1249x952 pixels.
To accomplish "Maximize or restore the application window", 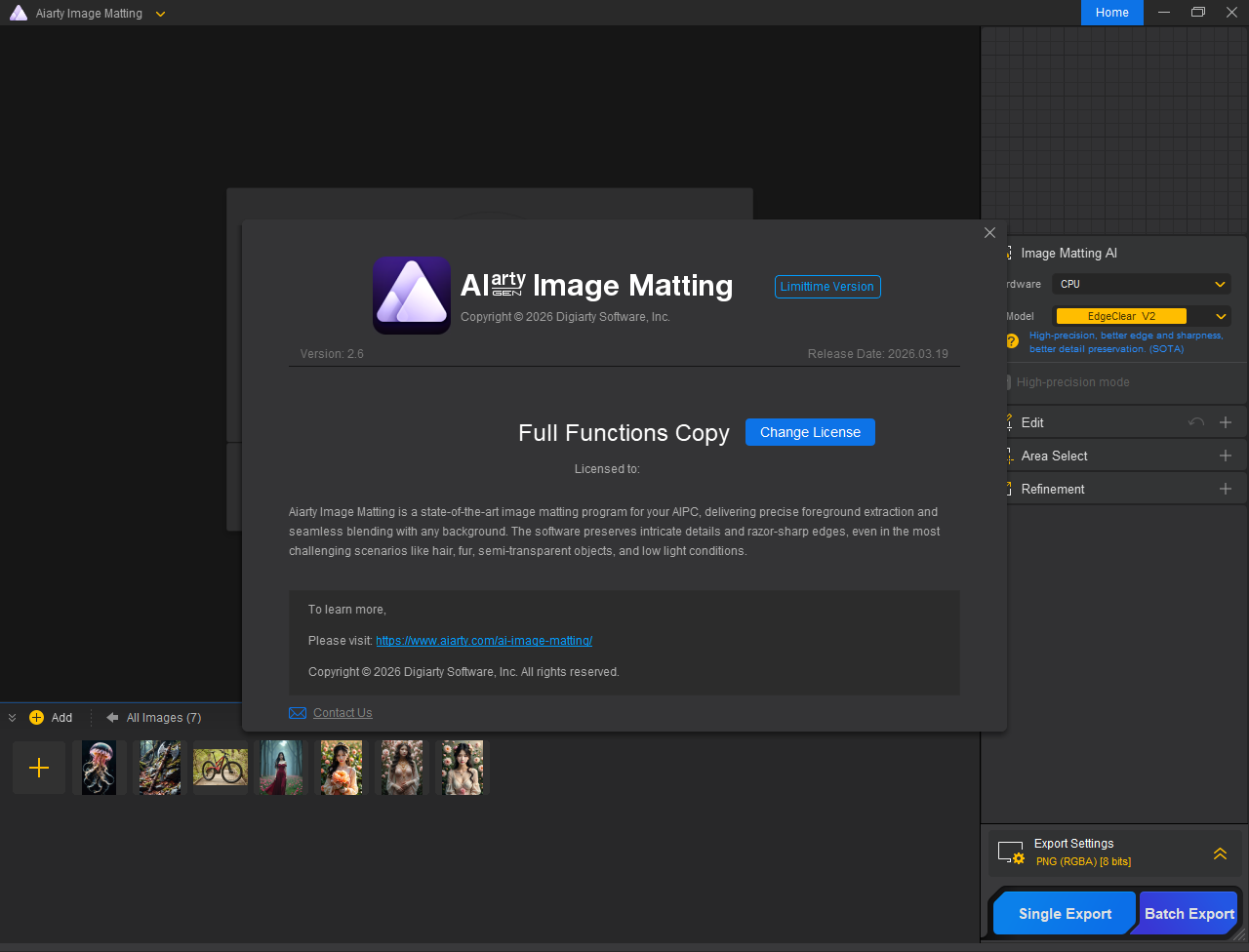I will coord(1197,13).
